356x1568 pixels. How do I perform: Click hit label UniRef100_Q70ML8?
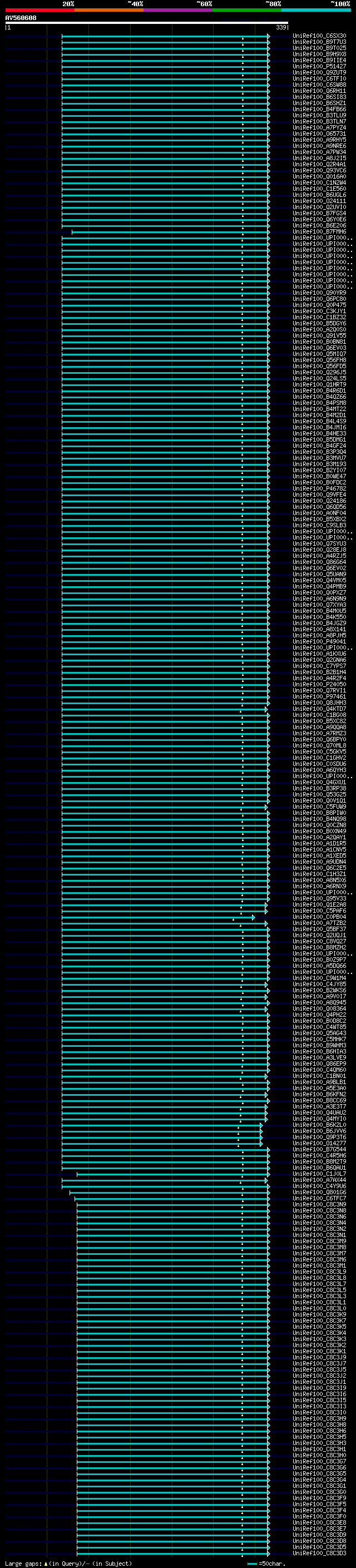(x=319, y=746)
